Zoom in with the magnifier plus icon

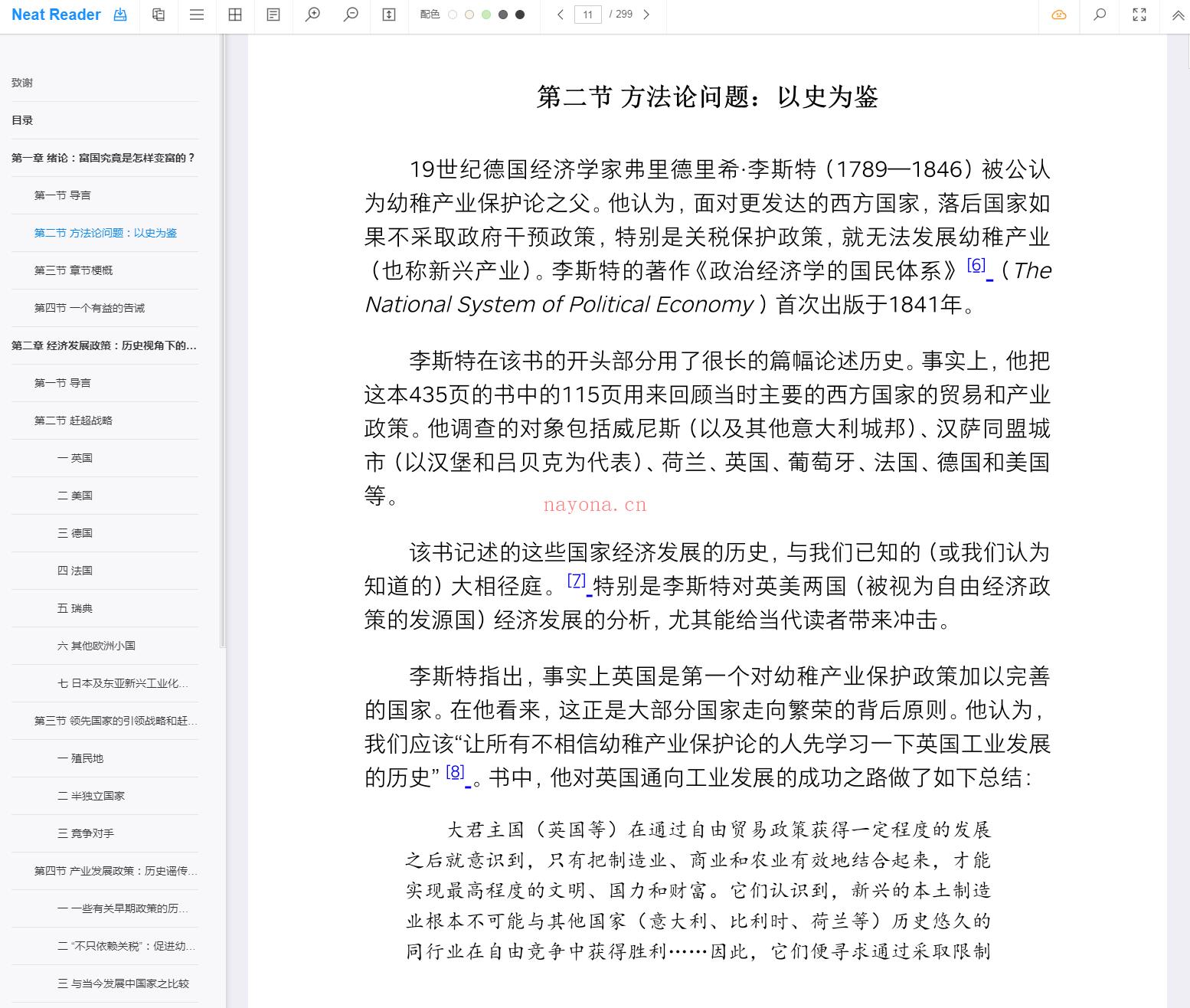pos(312,15)
